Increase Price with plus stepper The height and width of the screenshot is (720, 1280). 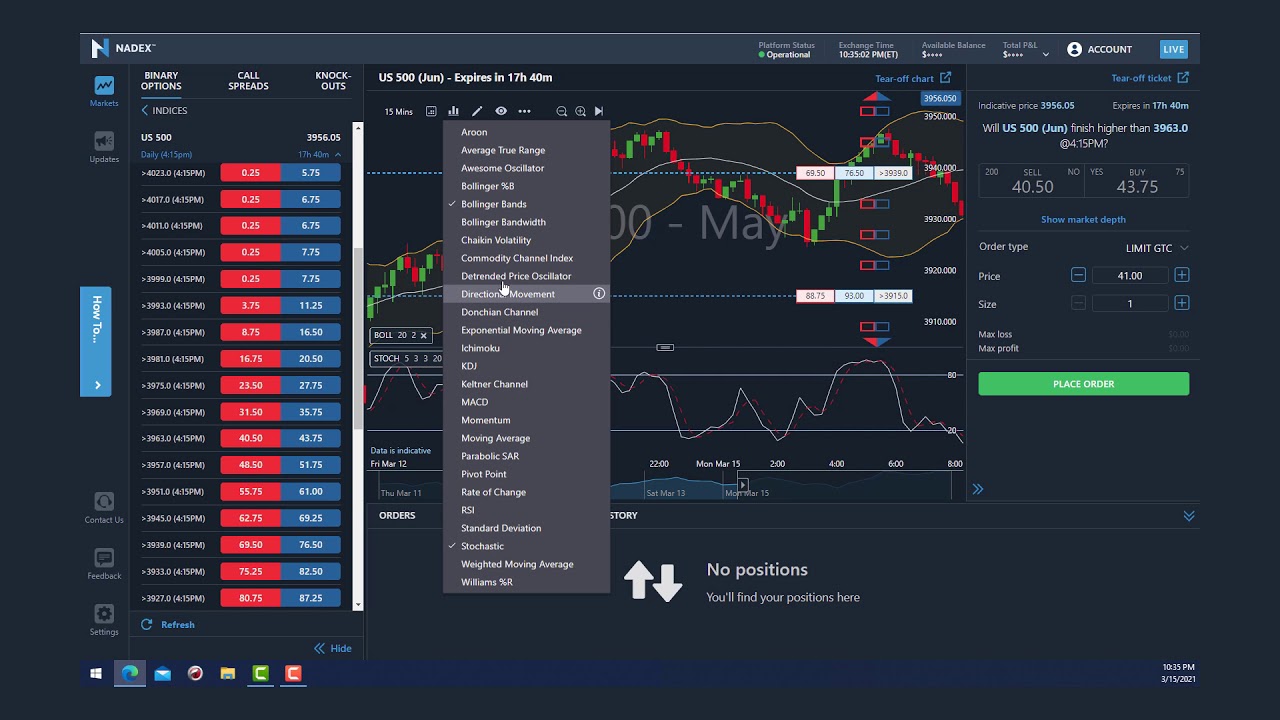point(1182,275)
